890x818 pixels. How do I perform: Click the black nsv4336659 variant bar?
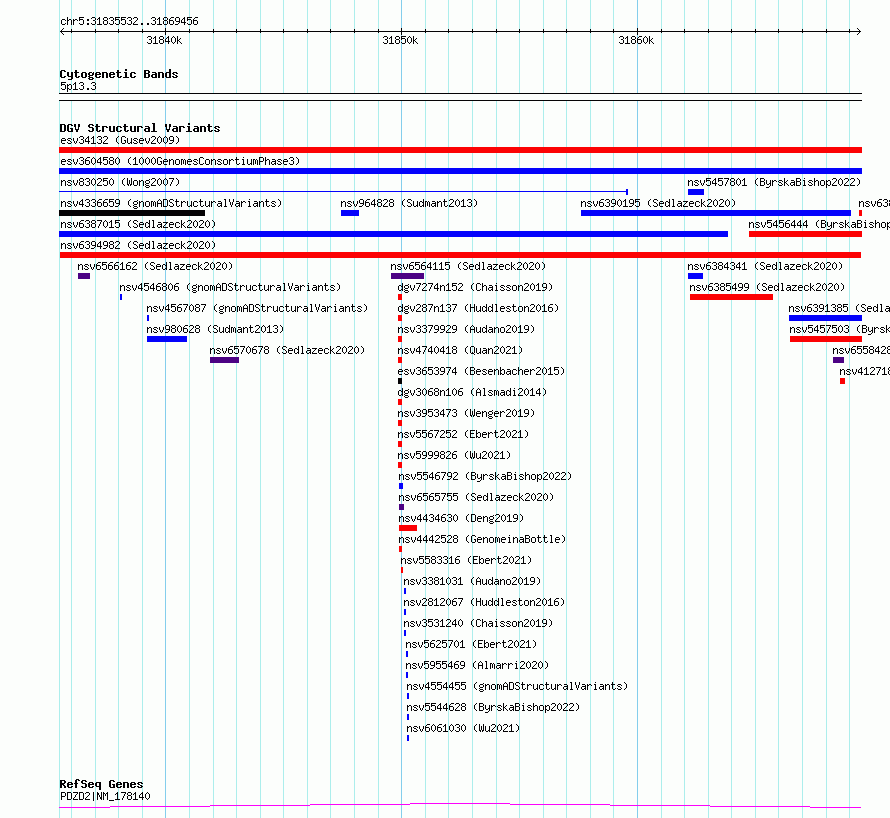point(132,213)
